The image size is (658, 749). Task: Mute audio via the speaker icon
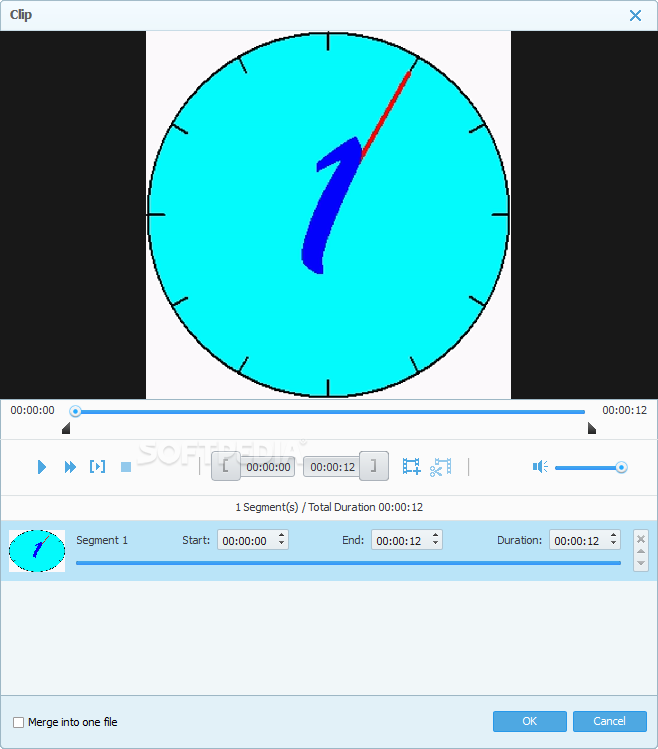coord(540,467)
